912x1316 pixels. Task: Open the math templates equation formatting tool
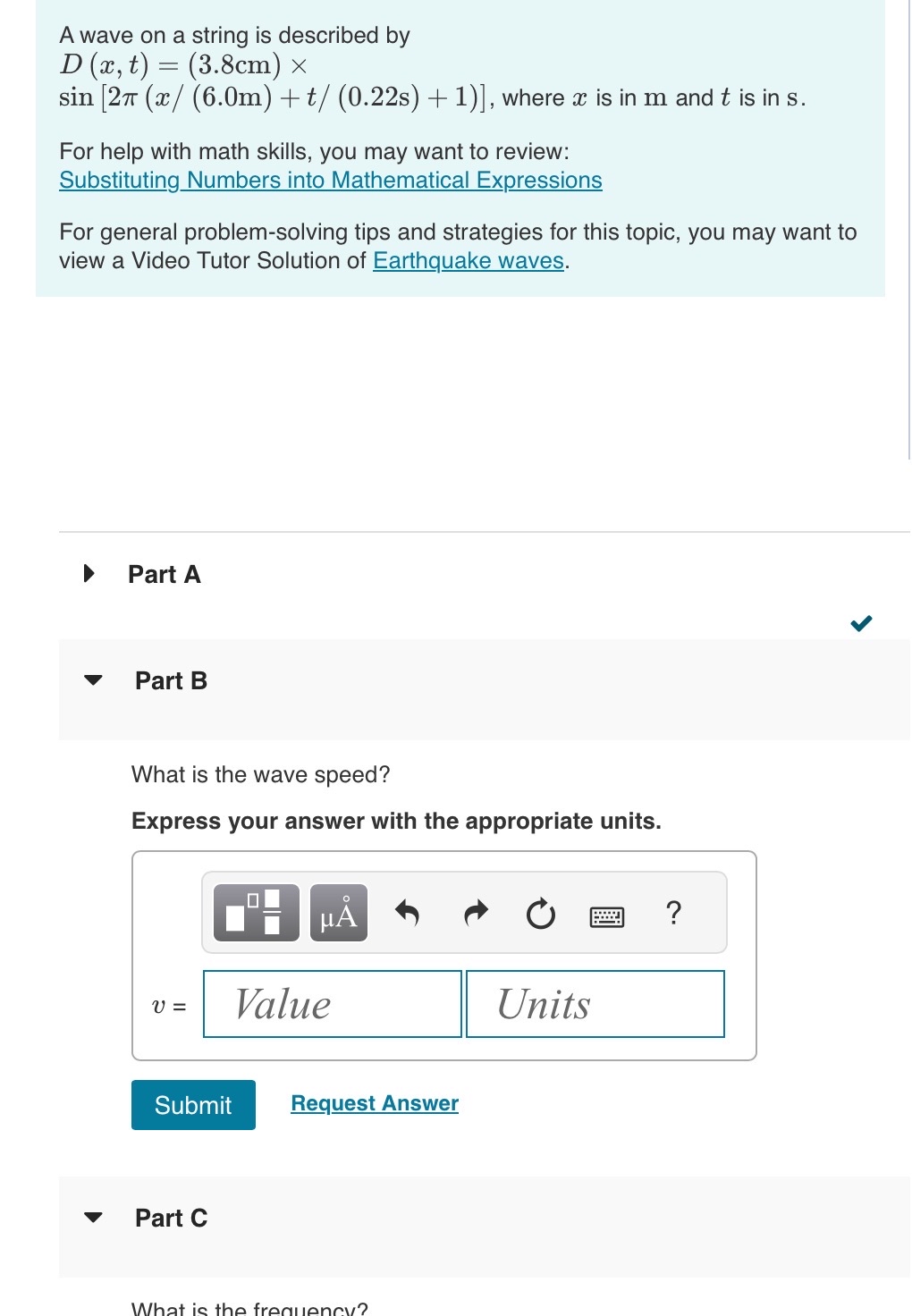click(x=257, y=914)
